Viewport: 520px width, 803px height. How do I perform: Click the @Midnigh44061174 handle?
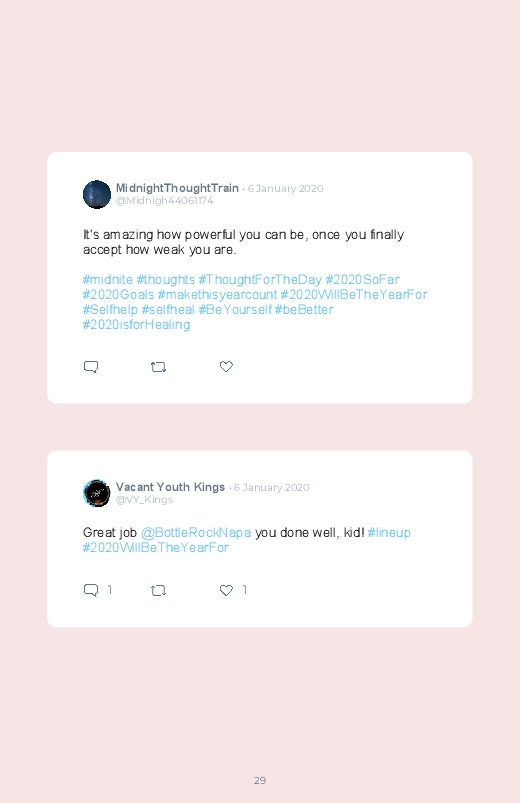point(164,201)
